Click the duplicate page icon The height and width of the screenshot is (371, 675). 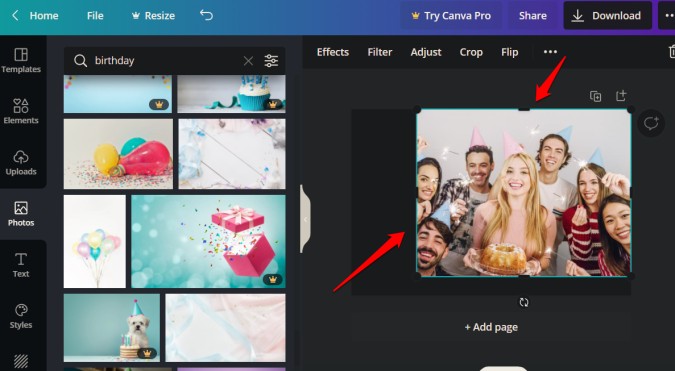point(595,96)
